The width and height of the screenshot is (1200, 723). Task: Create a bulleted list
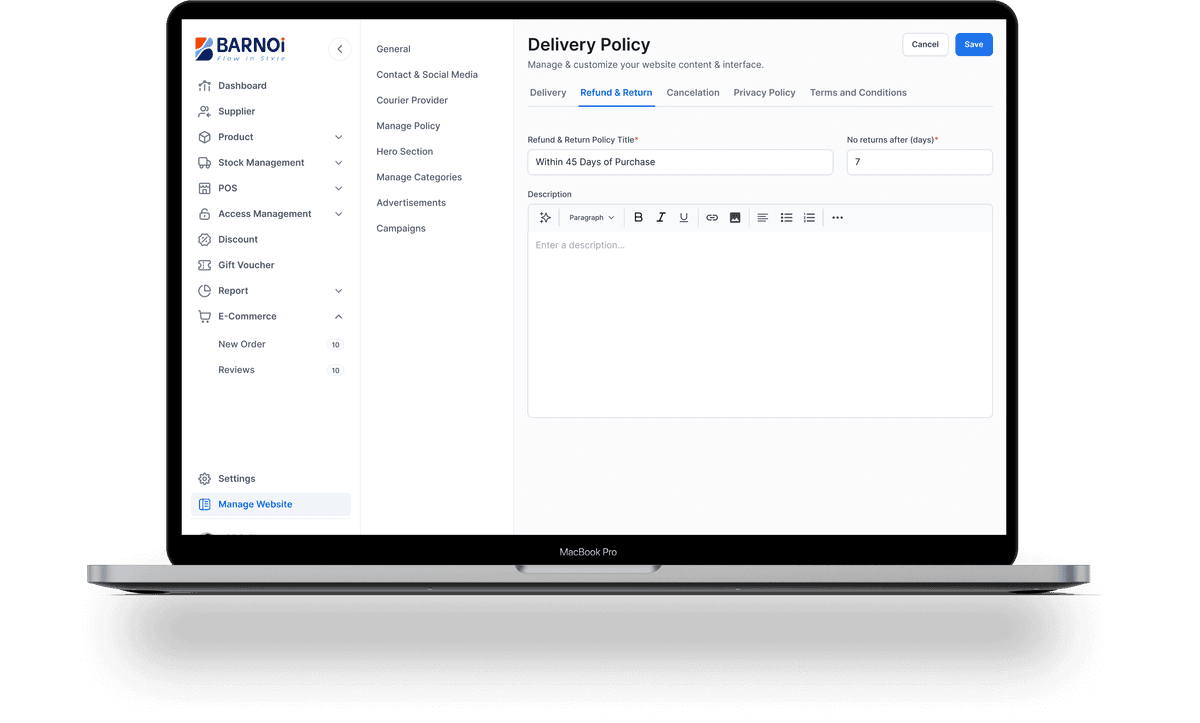[x=787, y=218]
